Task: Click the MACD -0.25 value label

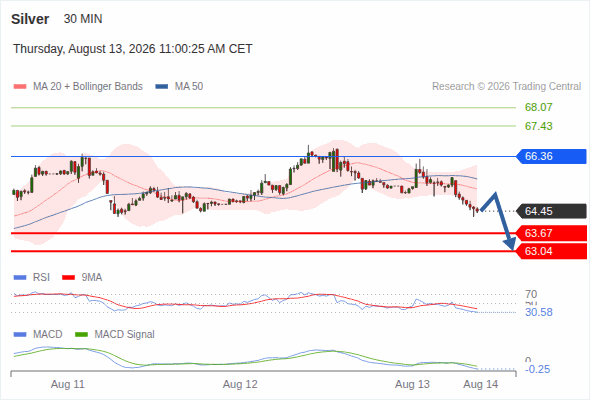Action: coord(537,369)
